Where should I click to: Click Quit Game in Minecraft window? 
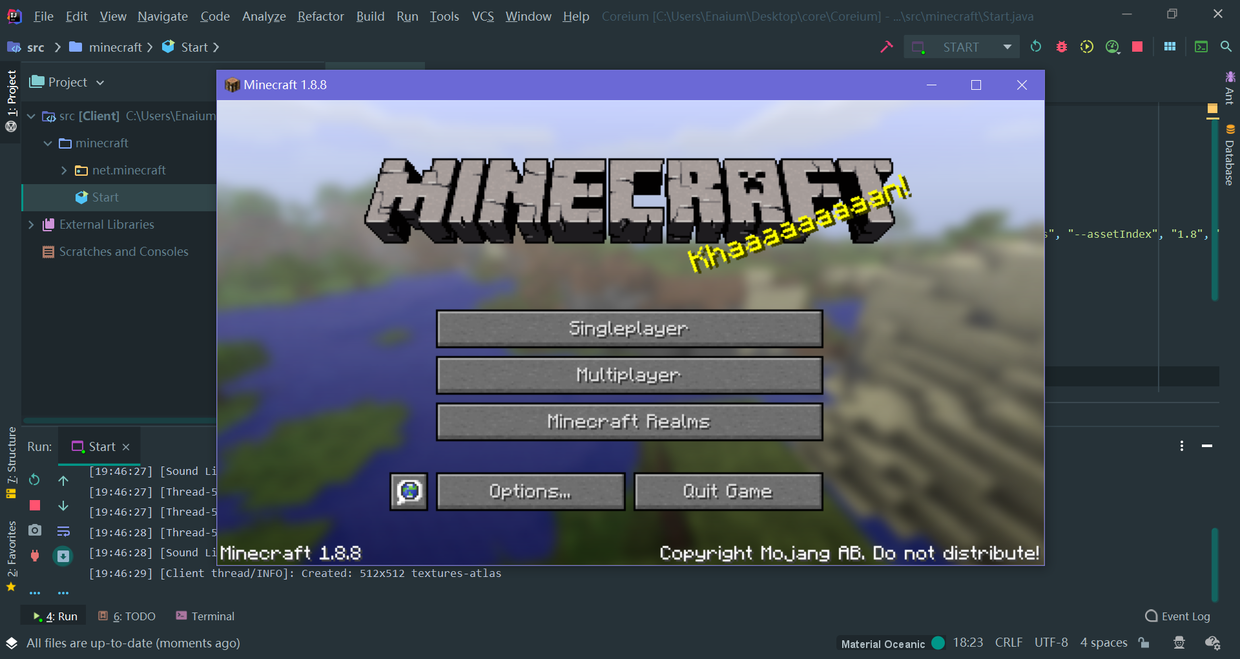(x=728, y=492)
